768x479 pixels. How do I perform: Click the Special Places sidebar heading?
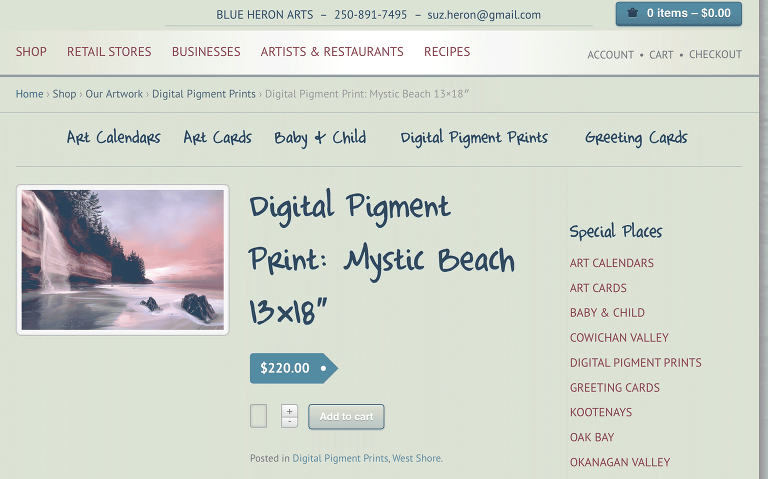(x=616, y=231)
